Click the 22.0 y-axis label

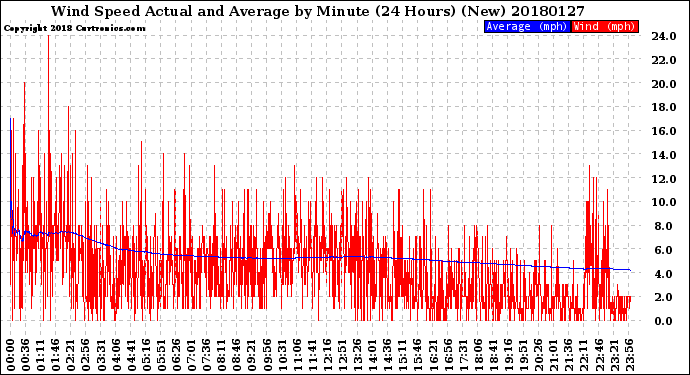click(664, 60)
